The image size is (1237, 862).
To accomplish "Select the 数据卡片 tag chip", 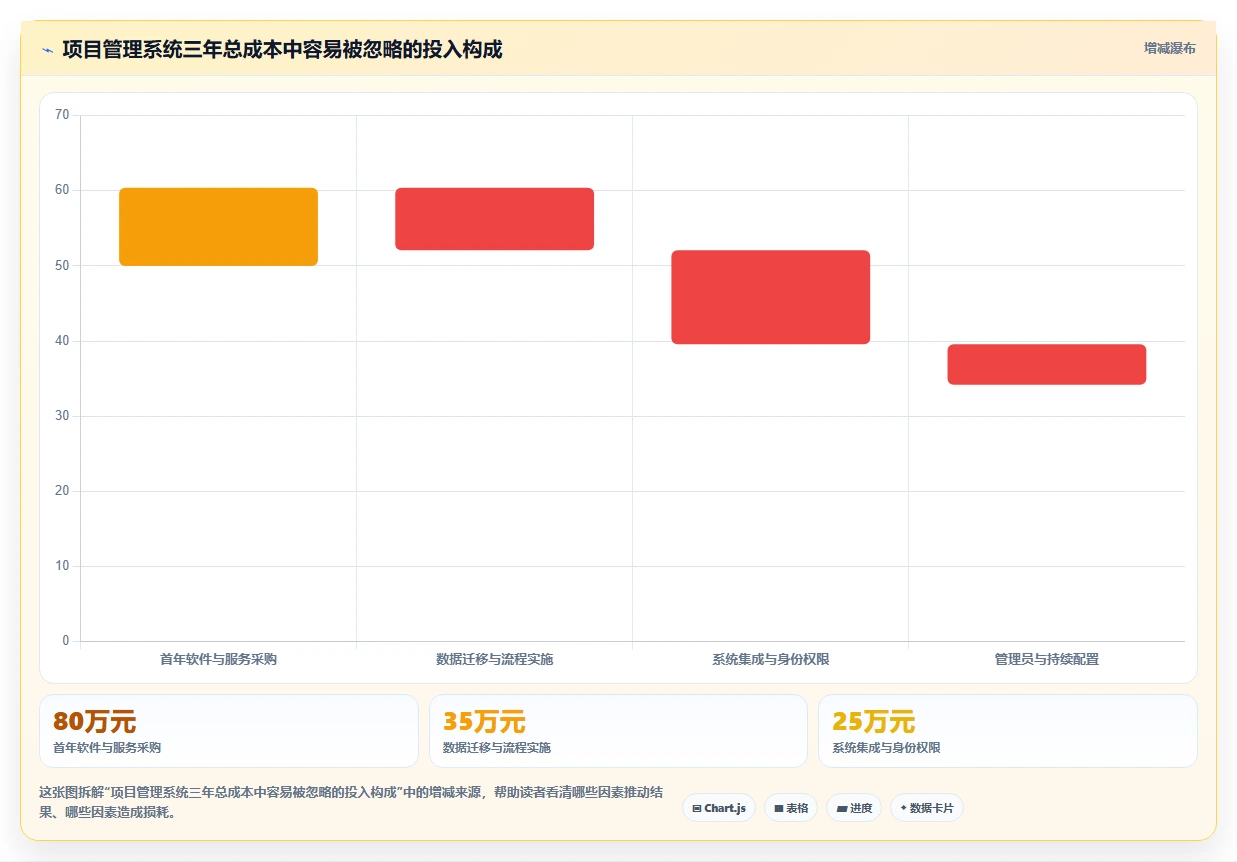I will (926, 808).
